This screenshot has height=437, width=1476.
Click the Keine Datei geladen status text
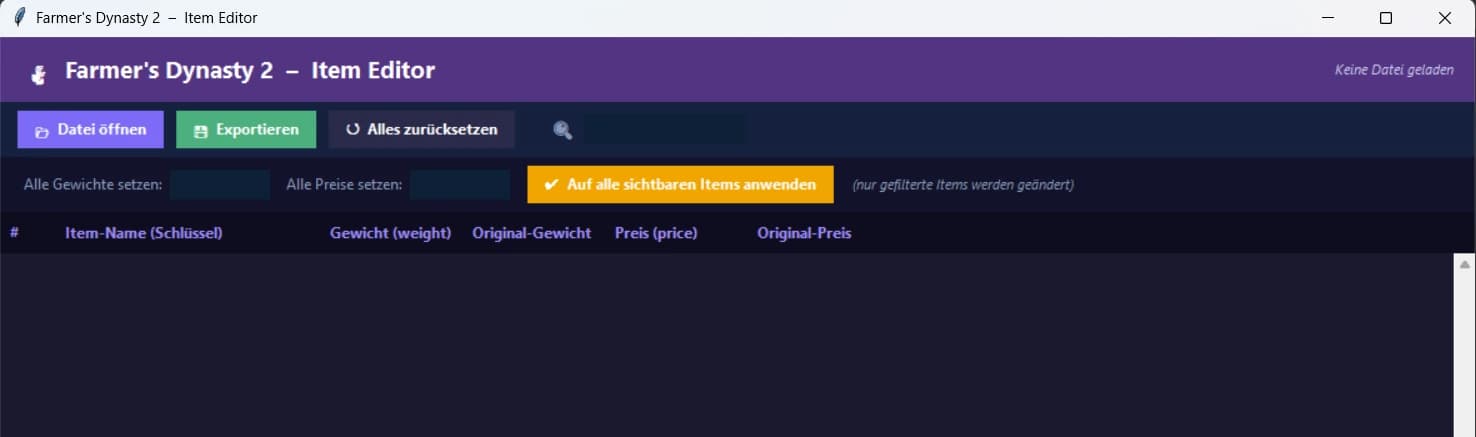pos(1394,71)
